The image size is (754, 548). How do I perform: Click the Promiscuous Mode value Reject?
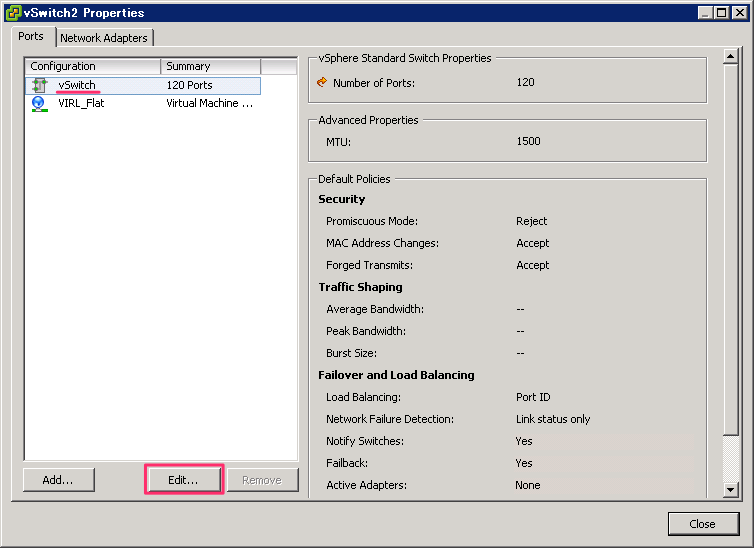(x=531, y=221)
